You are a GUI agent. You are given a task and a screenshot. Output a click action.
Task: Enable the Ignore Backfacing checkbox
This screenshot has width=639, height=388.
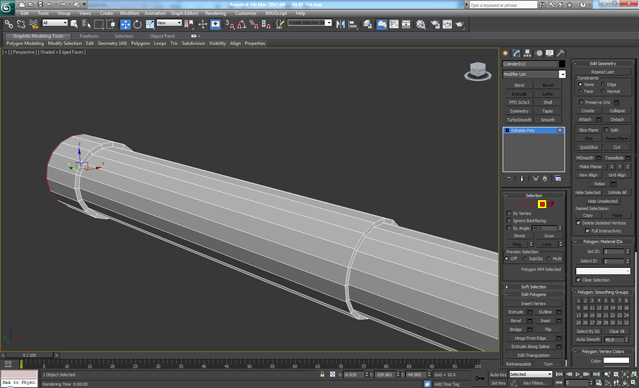point(509,220)
